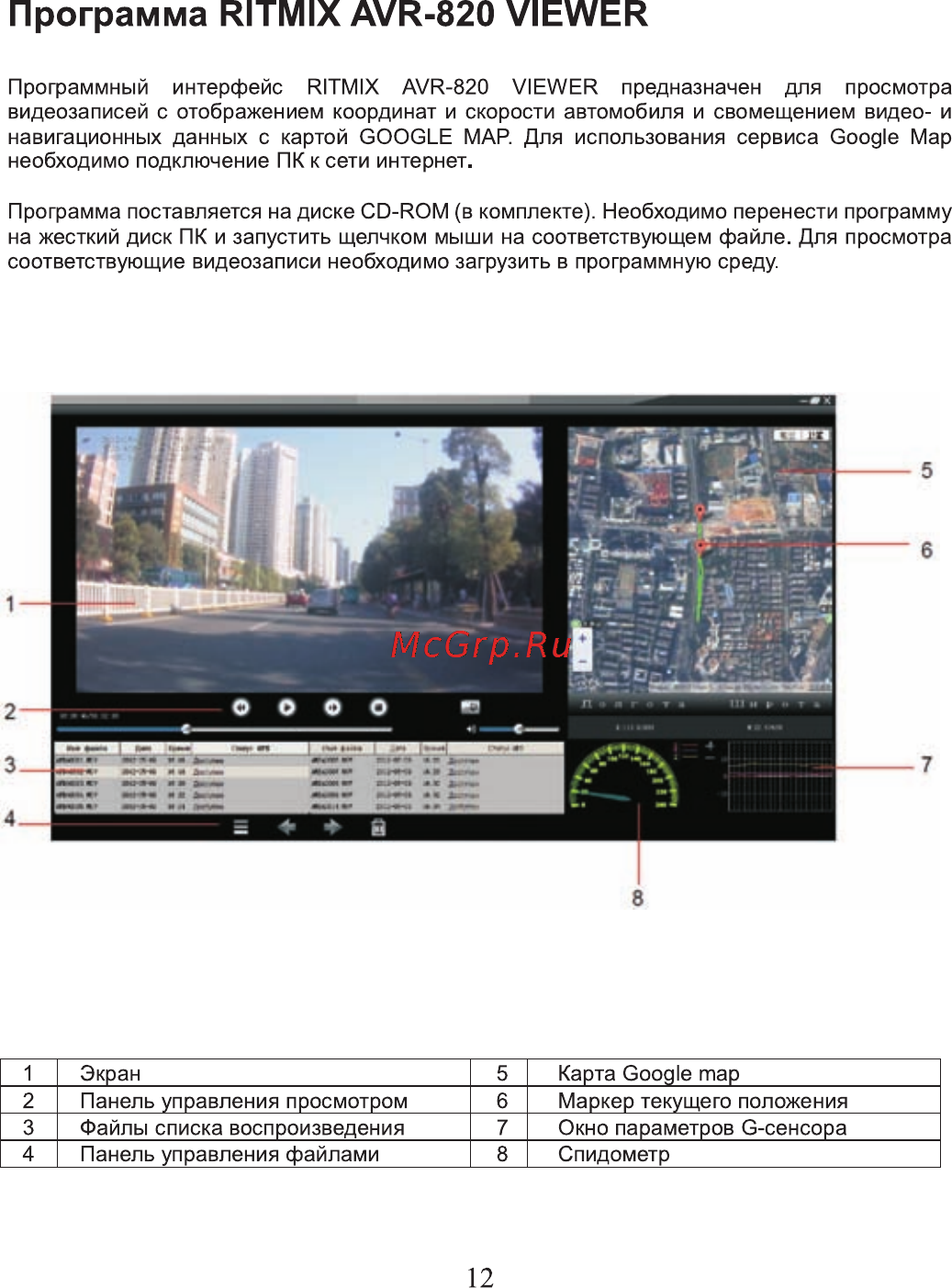952x1288 pixels.
Task: Open the file list menu icon
Action: [x=241, y=827]
